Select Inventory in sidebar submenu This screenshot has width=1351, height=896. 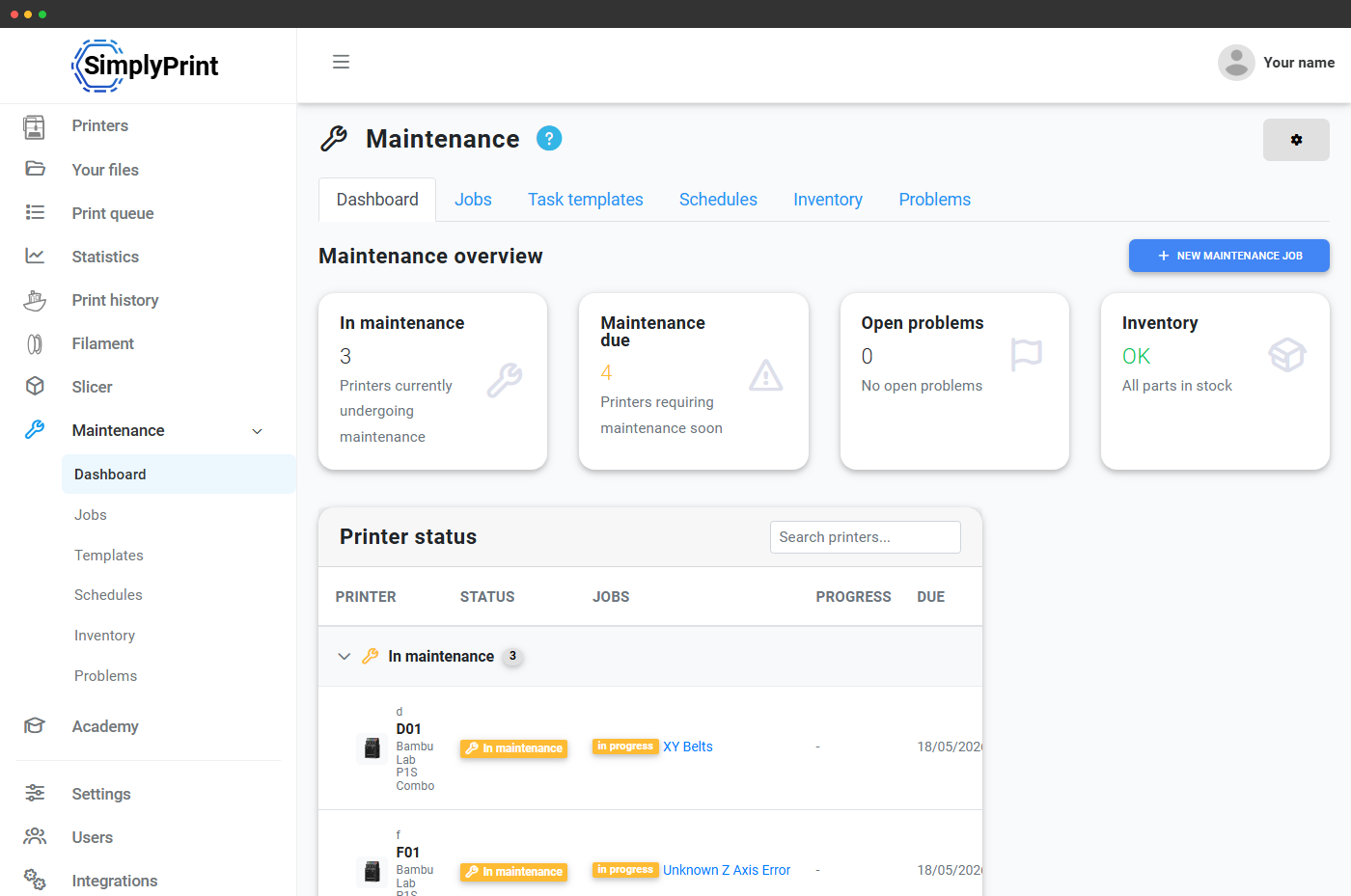pyautogui.click(x=104, y=636)
